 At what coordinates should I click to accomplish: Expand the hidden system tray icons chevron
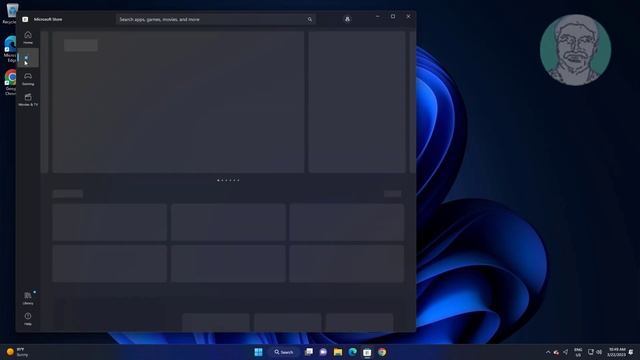pos(548,352)
